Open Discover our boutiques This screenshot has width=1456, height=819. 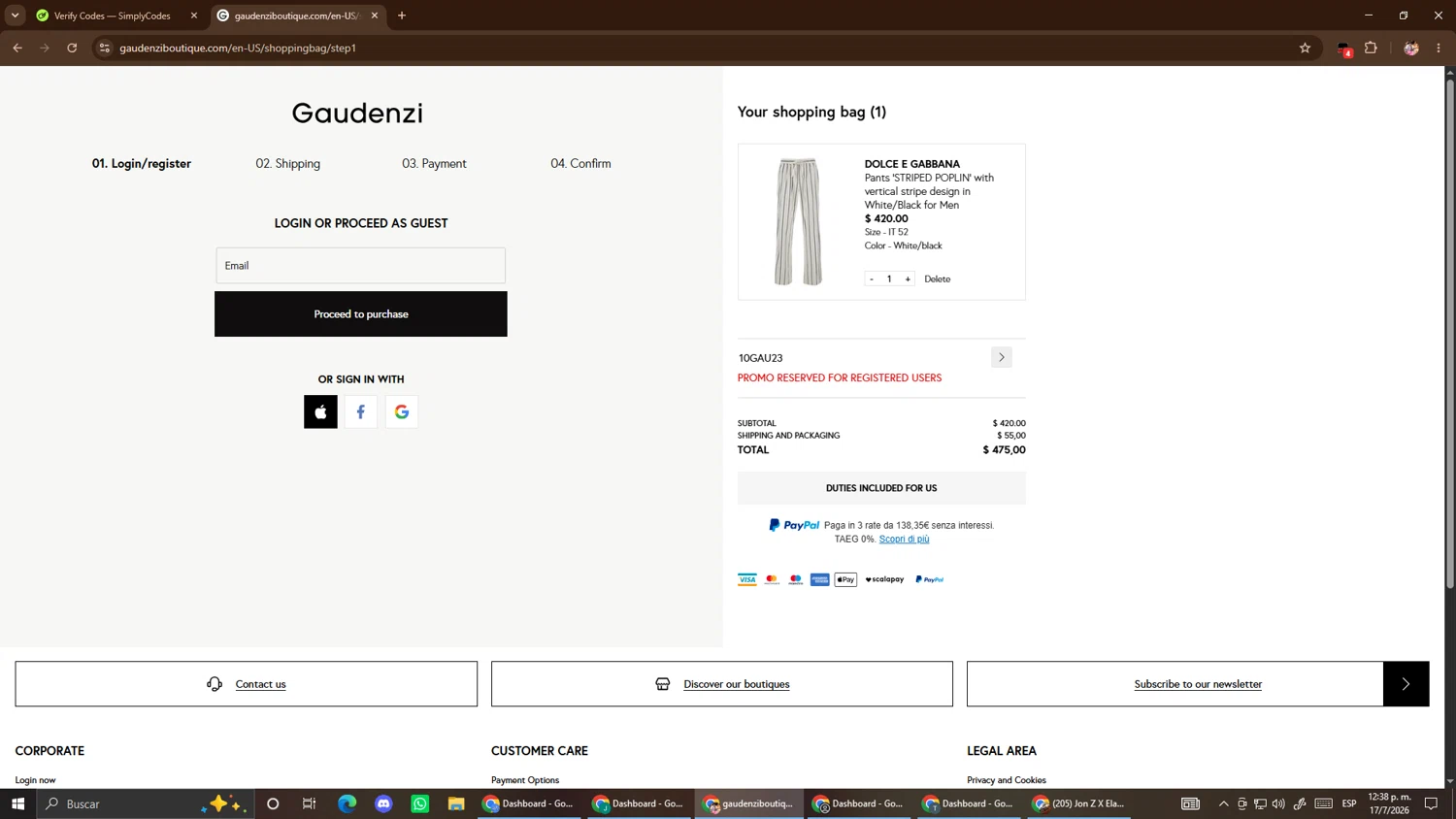[x=737, y=684]
